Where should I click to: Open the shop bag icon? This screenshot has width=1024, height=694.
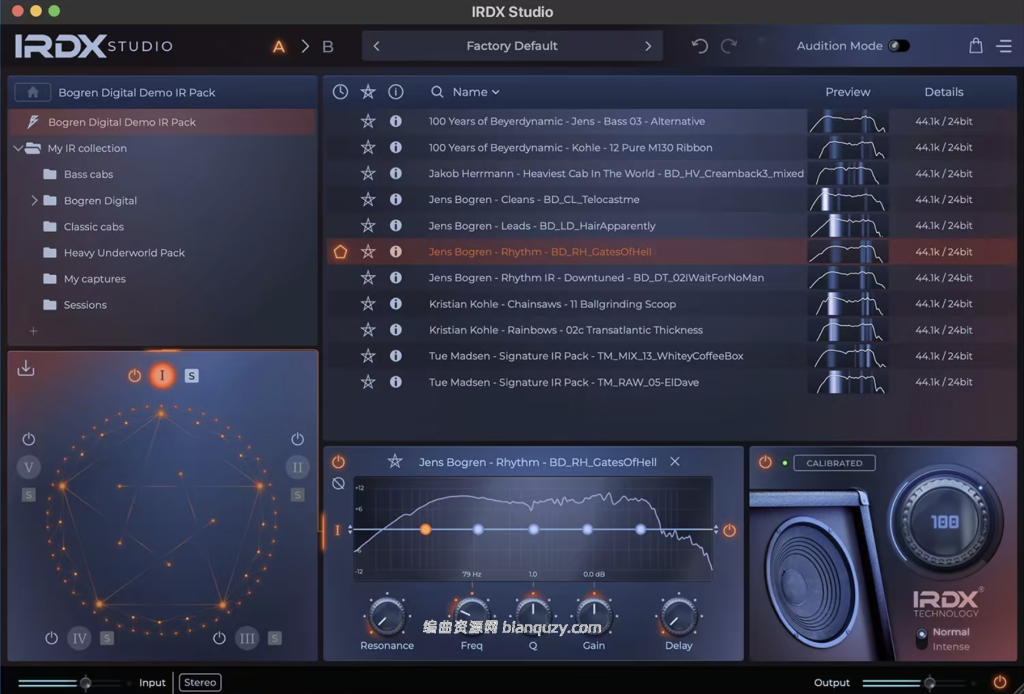[976, 46]
